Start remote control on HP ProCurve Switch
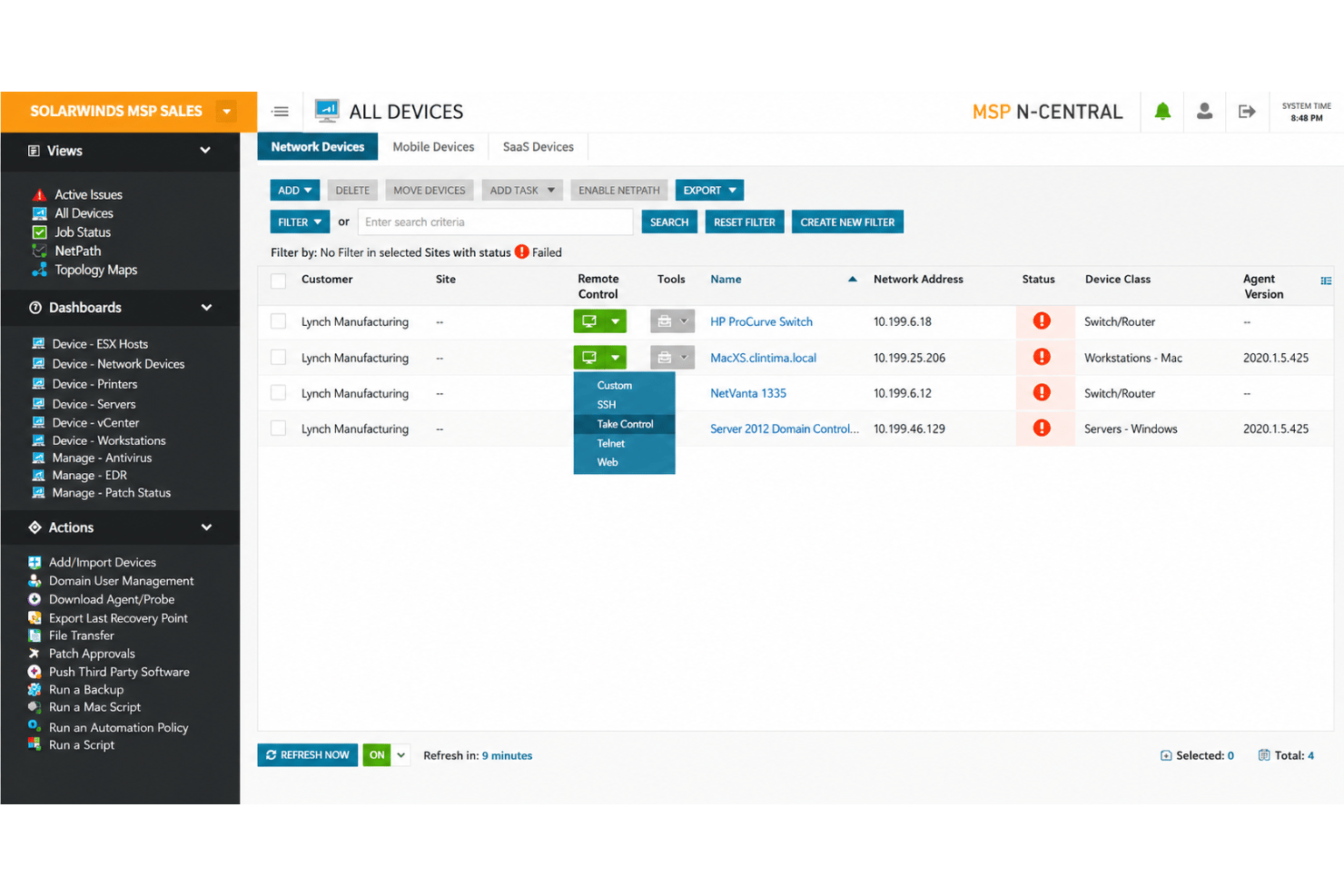Screen dimensions: 1344x896 (588, 321)
